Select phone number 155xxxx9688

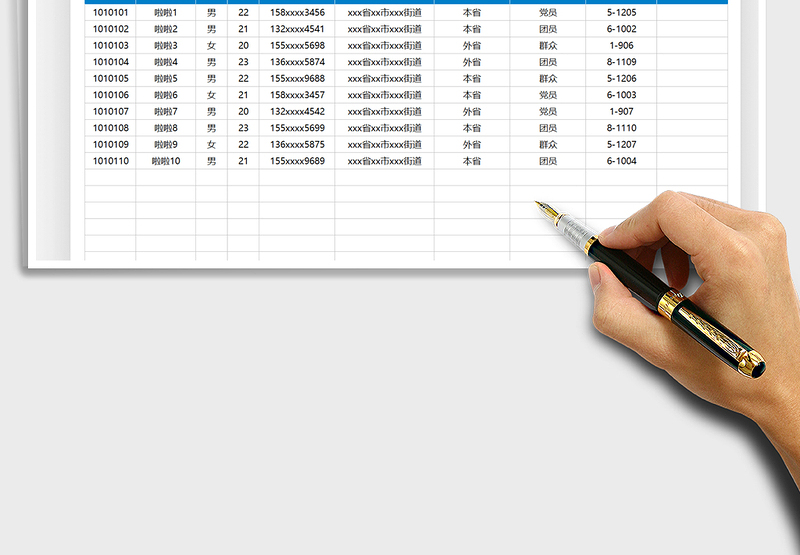click(x=297, y=79)
